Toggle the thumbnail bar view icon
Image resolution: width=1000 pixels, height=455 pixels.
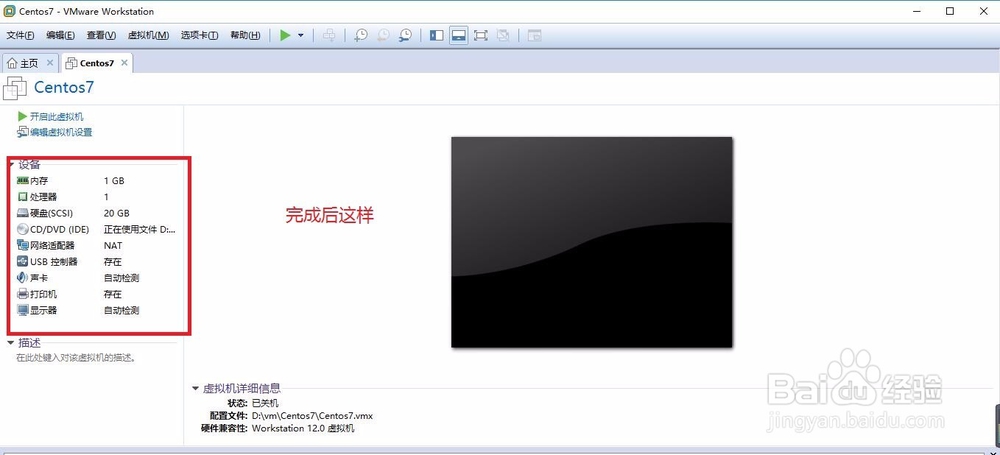tap(458, 36)
